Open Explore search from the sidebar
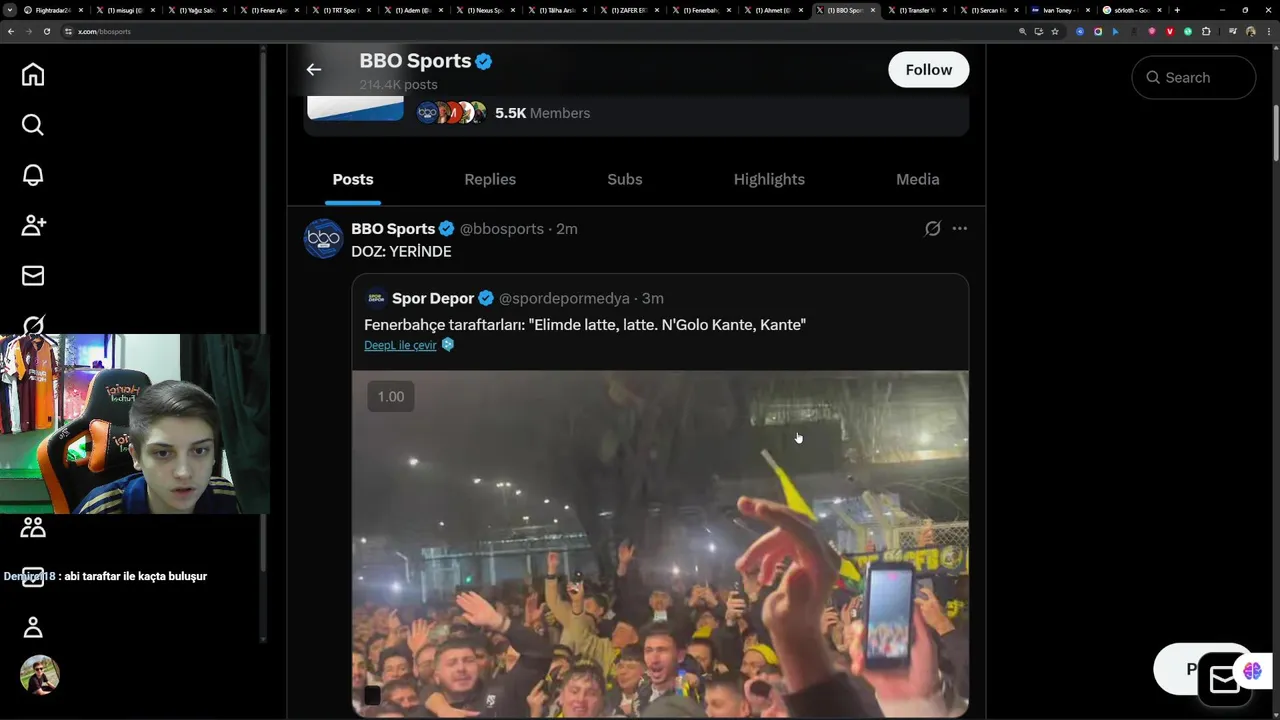Viewport: 1280px width, 720px height. coord(33,125)
